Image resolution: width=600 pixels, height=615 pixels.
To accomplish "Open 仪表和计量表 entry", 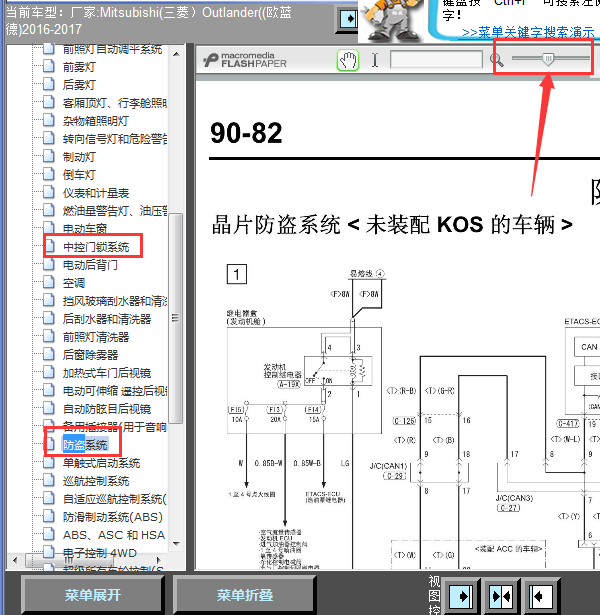I will [96, 193].
